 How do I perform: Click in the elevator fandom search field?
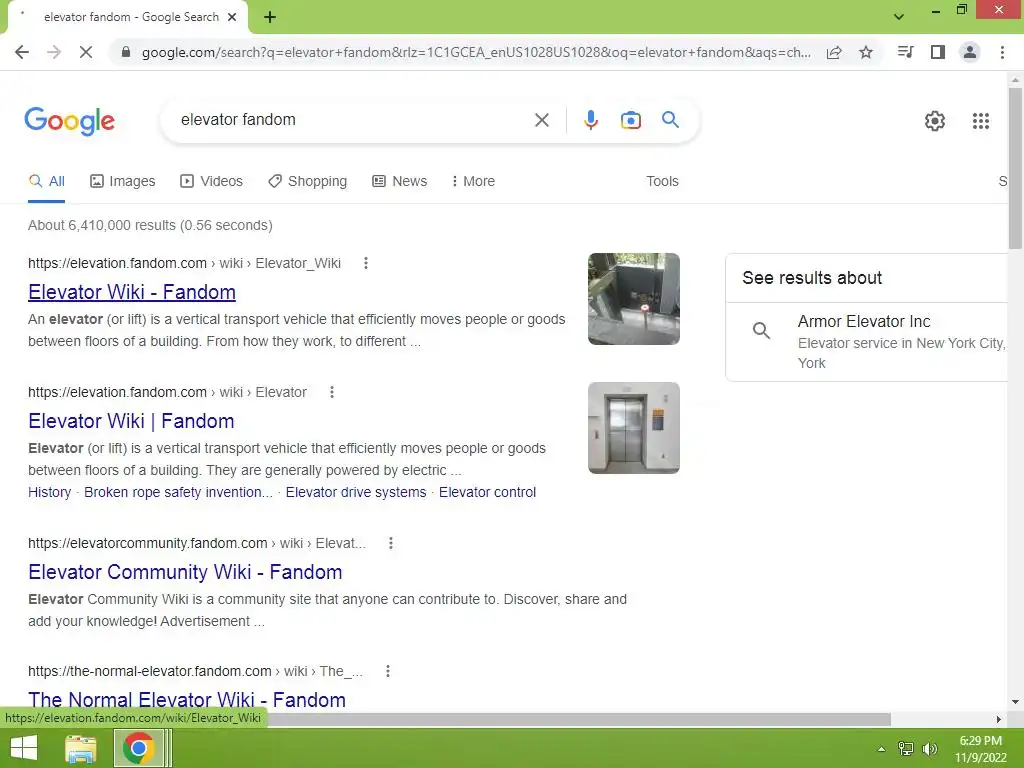(353, 120)
